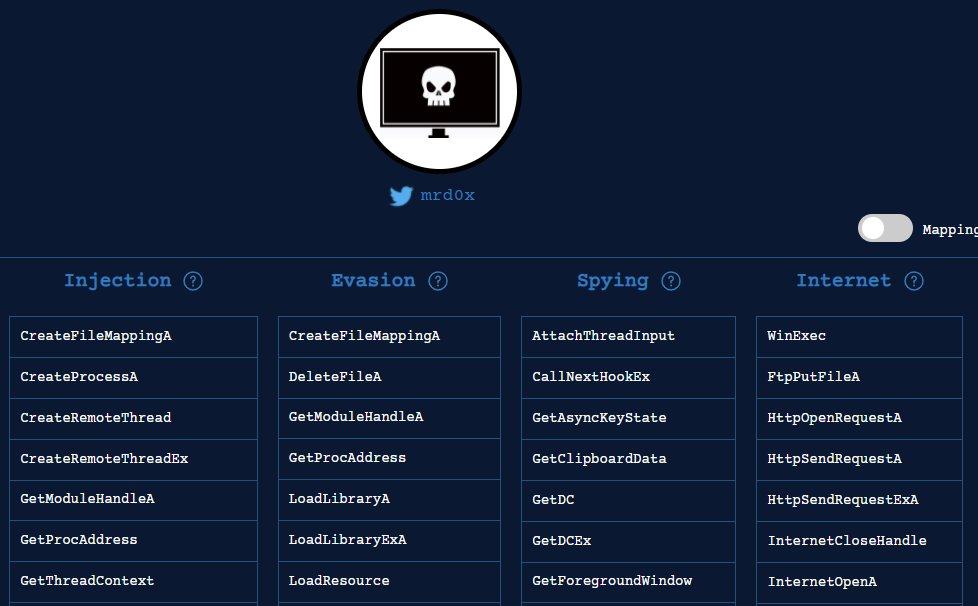Screen dimensions: 978x606
Task: Open GetDCEx entry
Action: (x=628, y=542)
